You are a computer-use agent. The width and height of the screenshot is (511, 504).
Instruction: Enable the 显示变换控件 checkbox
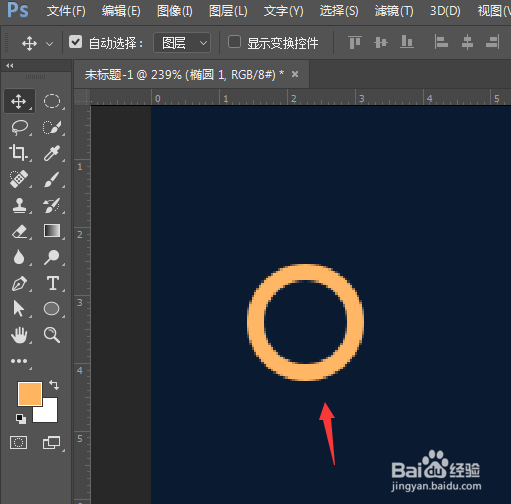pos(234,42)
